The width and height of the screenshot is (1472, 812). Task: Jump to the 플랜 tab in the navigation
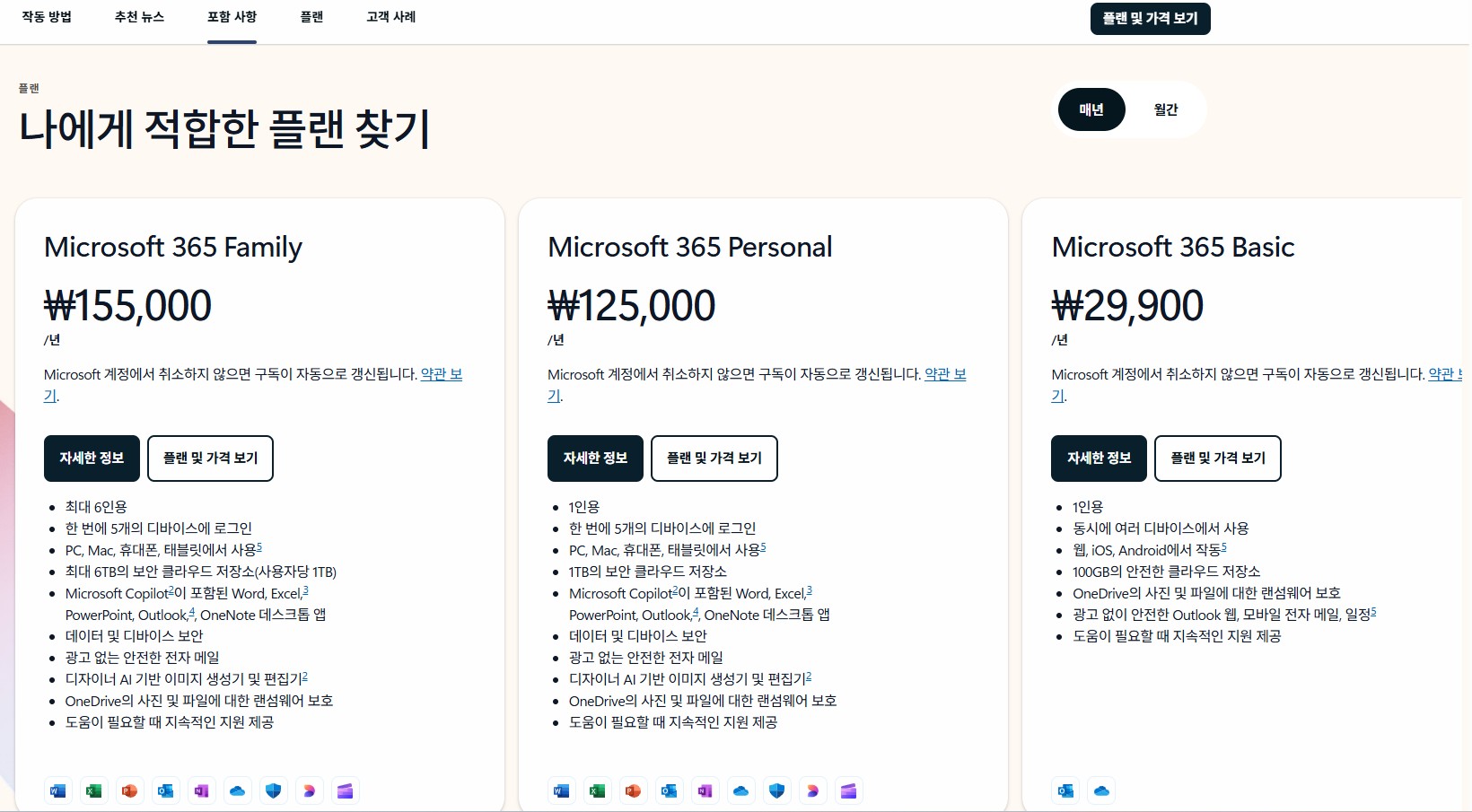pyautogui.click(x=311, y=17)
